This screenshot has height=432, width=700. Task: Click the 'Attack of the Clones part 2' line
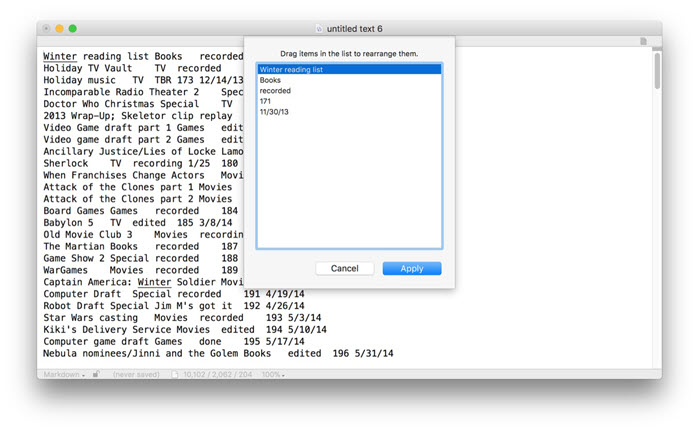pos(138,199)
